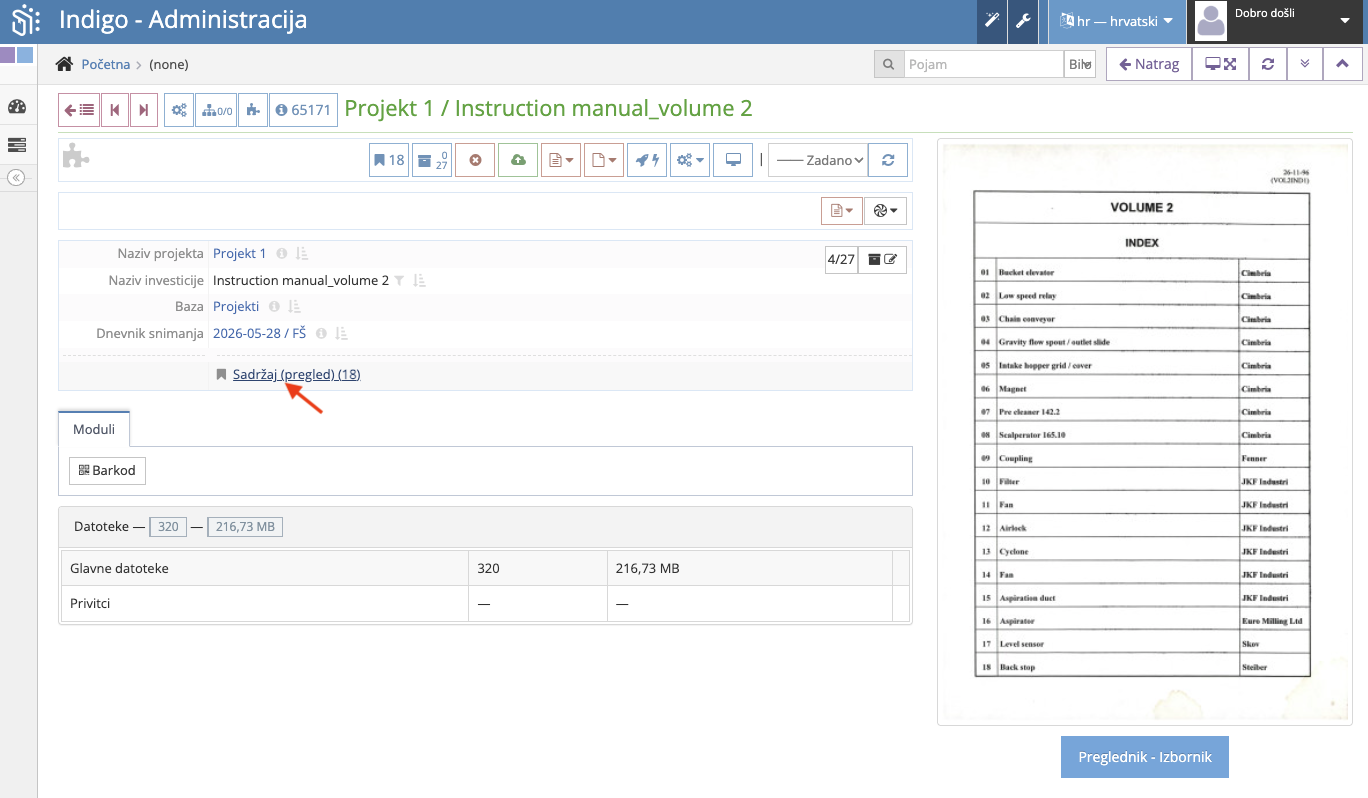Click the purple color square
The image size is (1368, 798).
[x=7, y=55]
